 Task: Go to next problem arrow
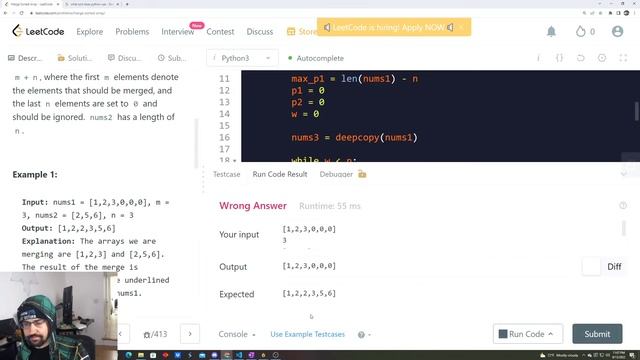point(190,334)
